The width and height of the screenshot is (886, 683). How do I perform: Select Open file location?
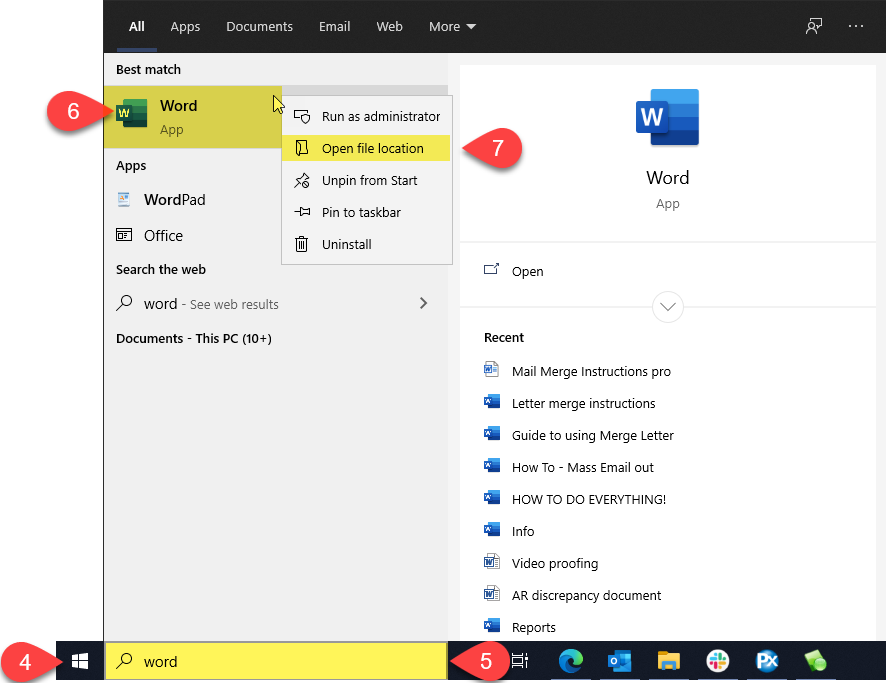pyautogui.click(x=367, y=148)
